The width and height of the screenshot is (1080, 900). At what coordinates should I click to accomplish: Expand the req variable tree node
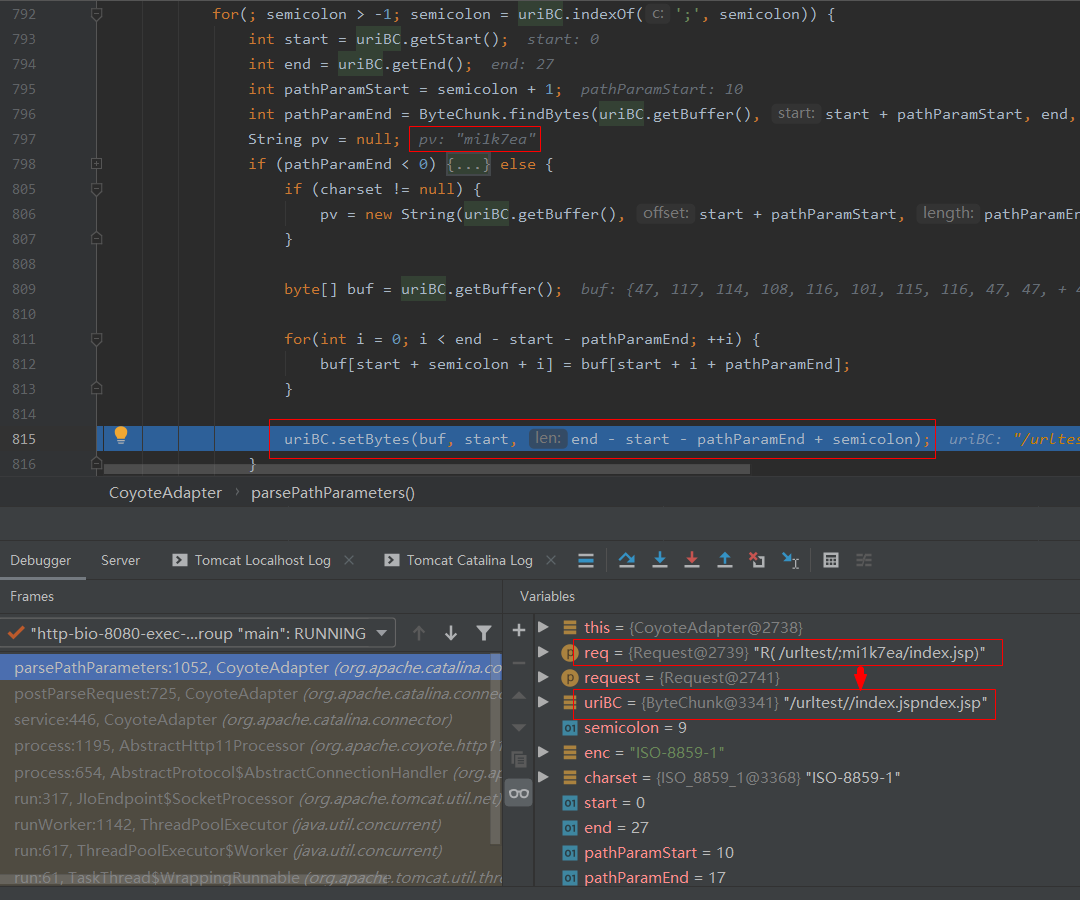tap(544, 653)
